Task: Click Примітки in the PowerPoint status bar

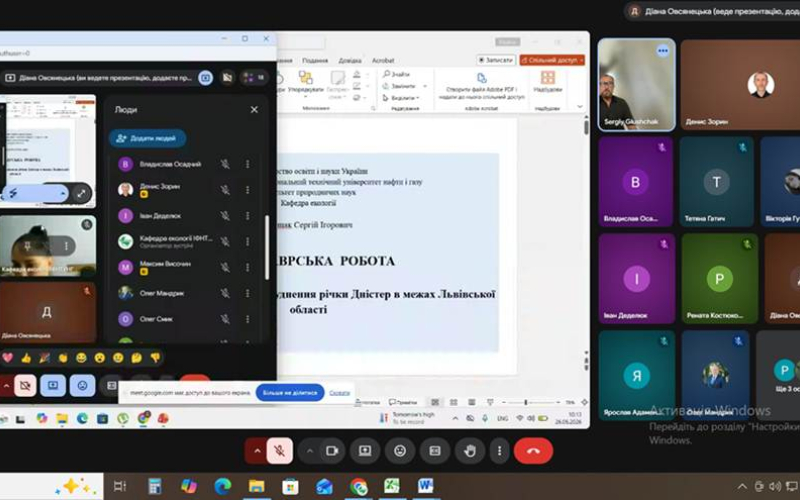Action: click(x=403, y=403)
